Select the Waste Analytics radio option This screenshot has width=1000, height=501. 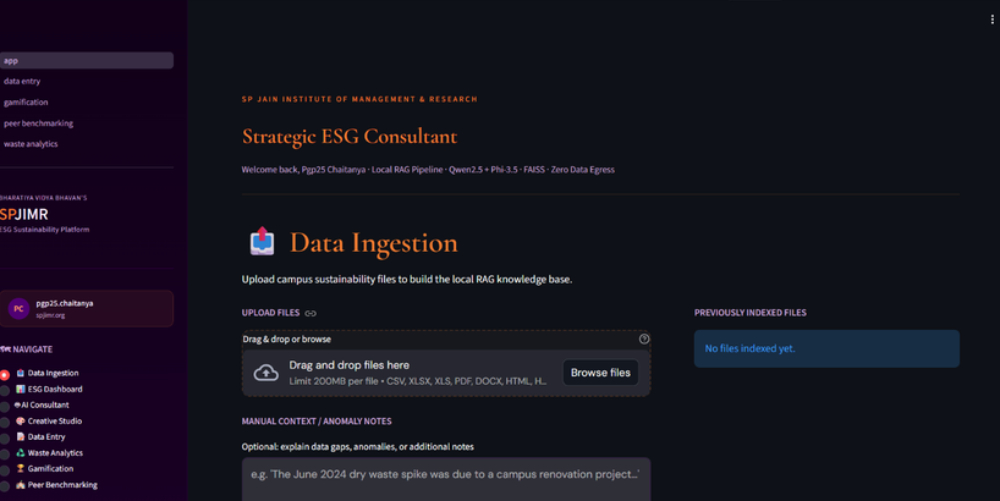[4, 454]
